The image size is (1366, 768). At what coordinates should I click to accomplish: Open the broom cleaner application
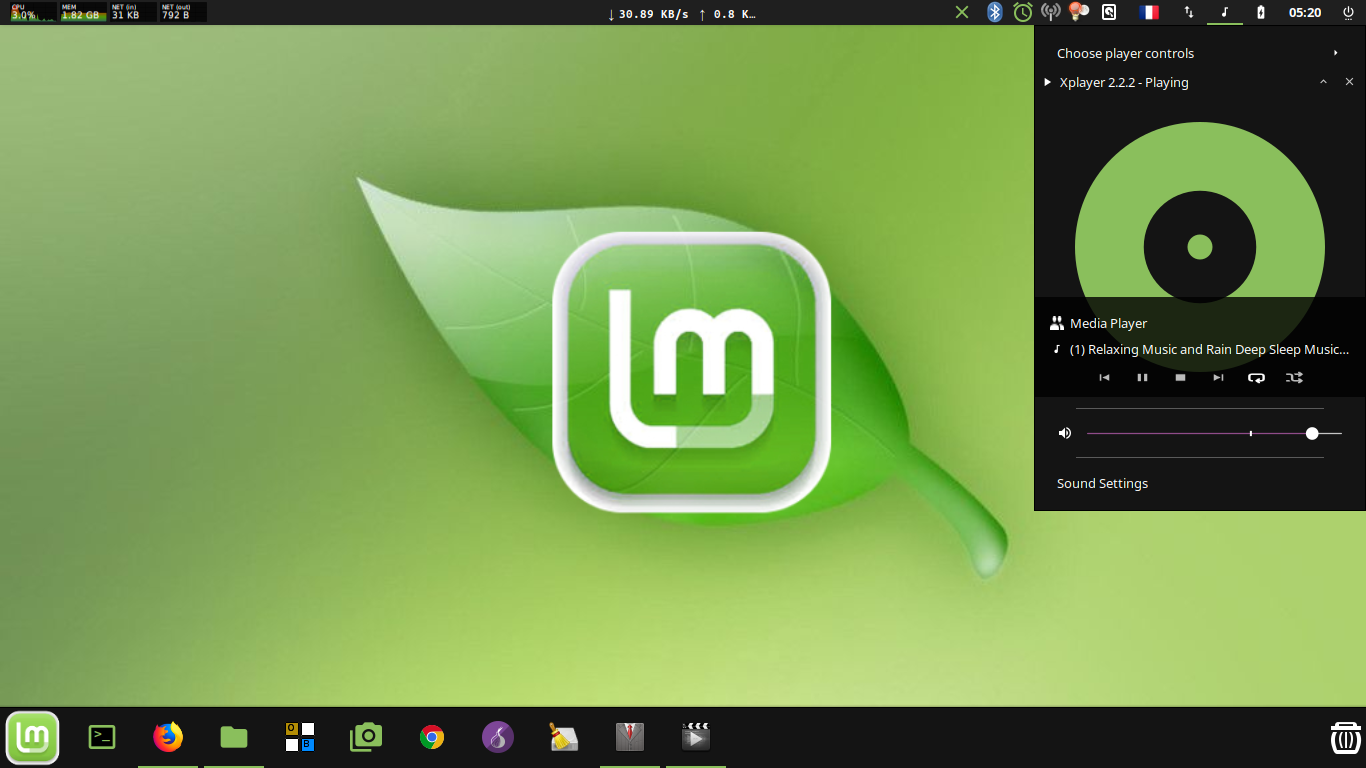click(x=564, y=737)
